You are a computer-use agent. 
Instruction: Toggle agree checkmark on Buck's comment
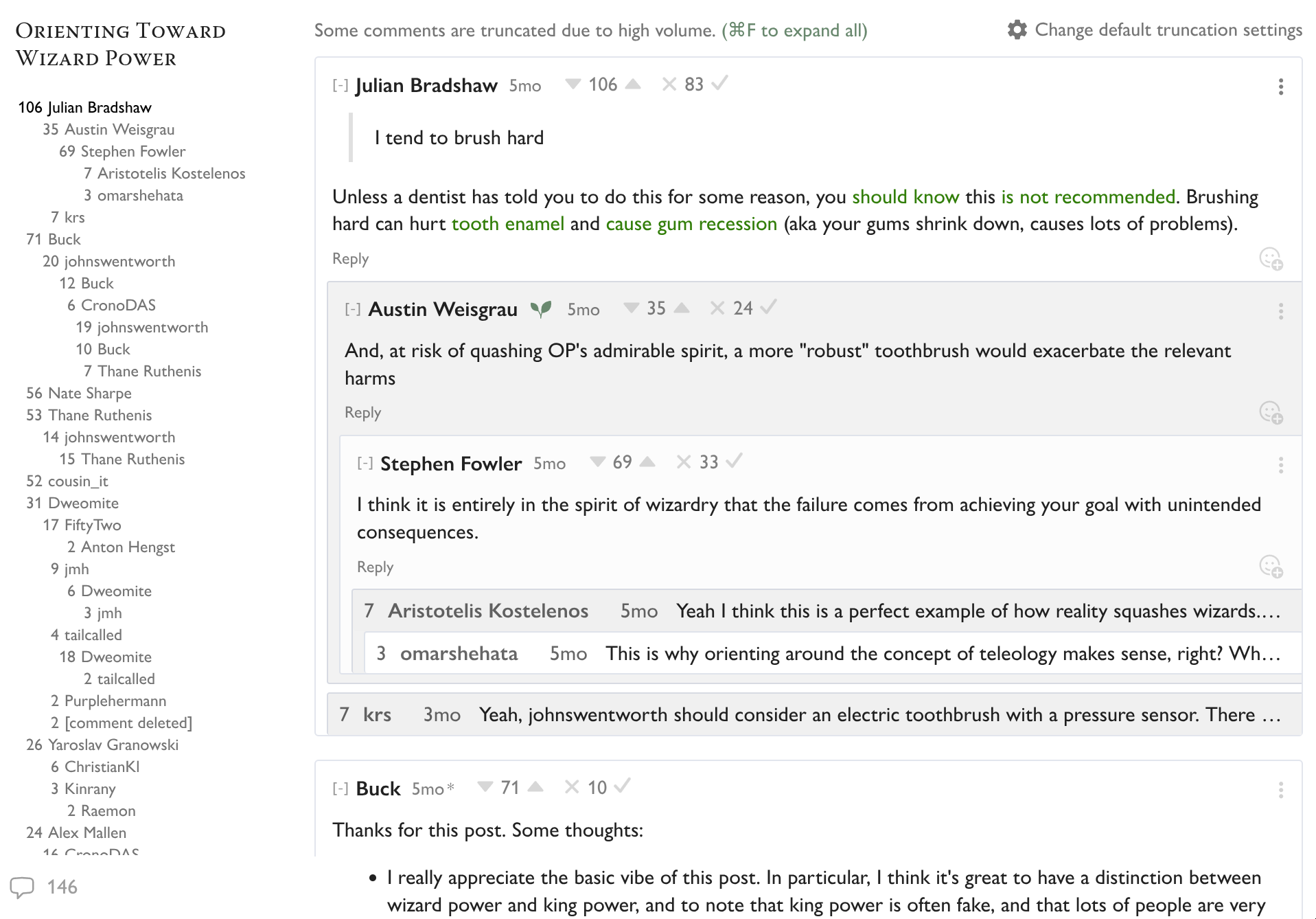coord(622,786)
